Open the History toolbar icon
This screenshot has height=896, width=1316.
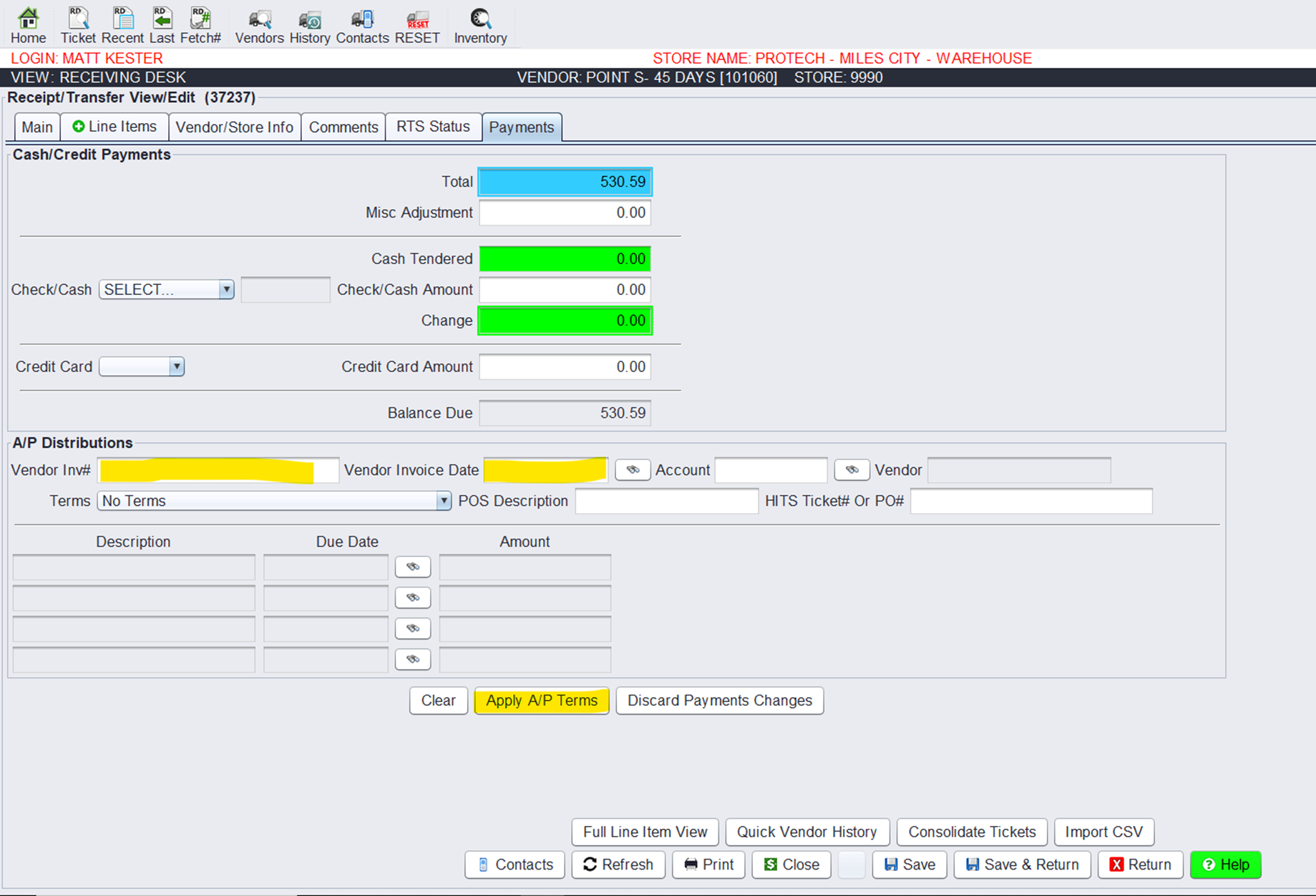click(x=309, y=25)
